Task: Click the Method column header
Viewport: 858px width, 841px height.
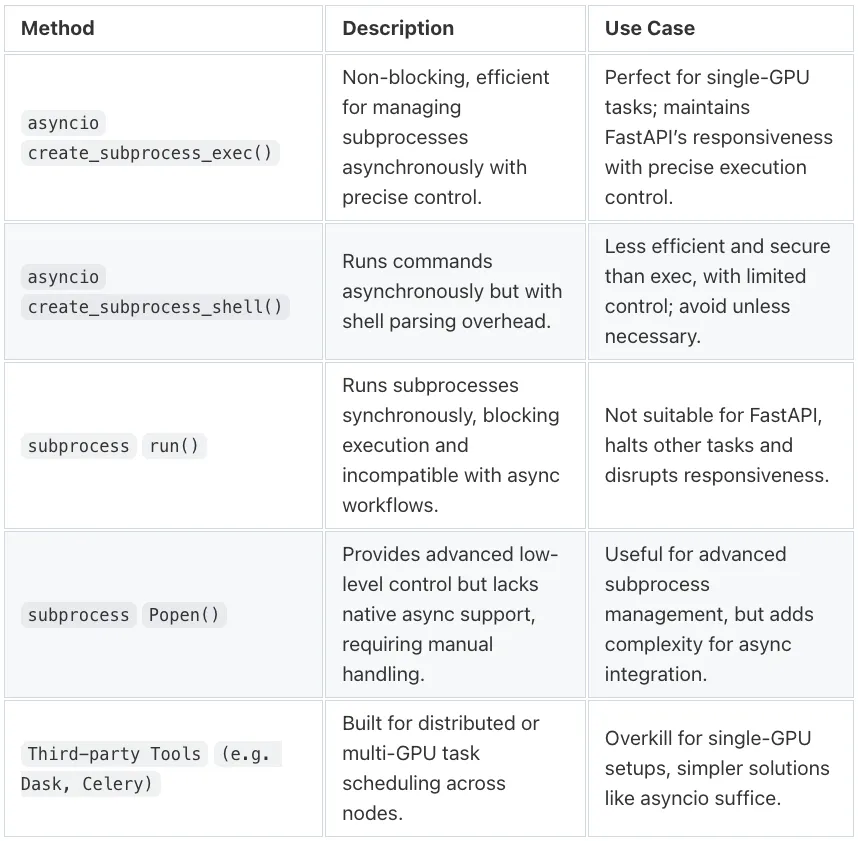Action: click(57, 28)
